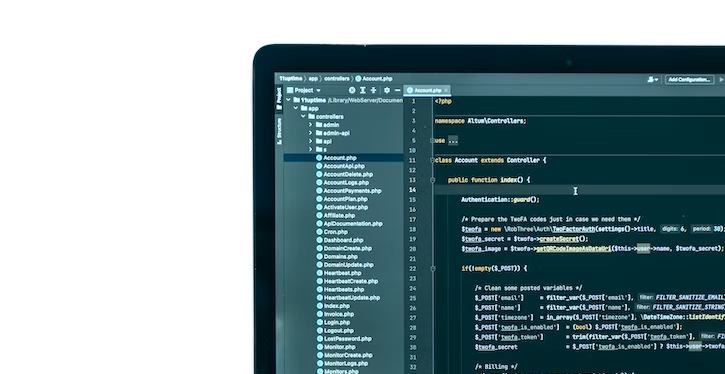Close the Account.php editor tab

click(446, 90)
